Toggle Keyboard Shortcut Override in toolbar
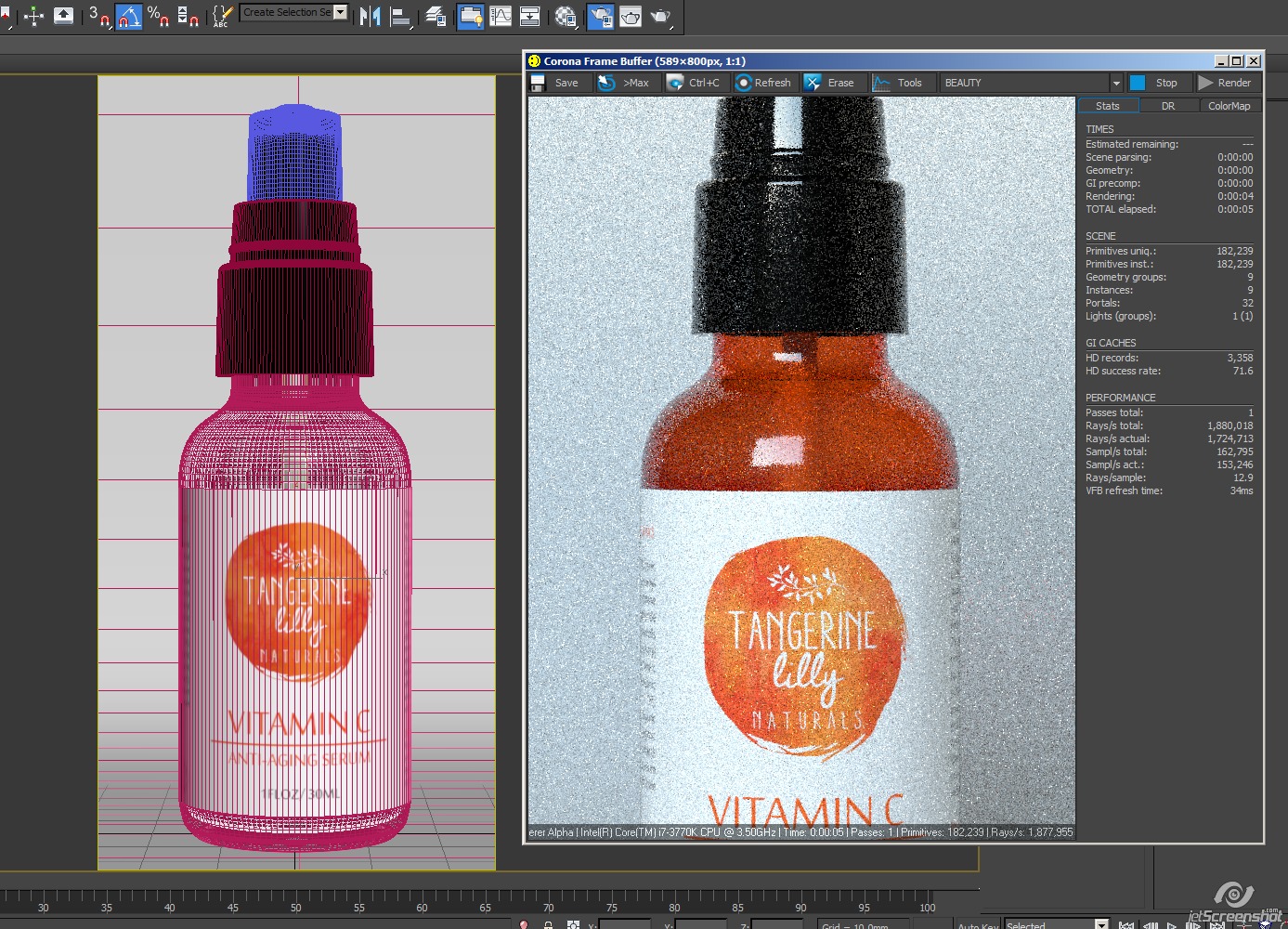Image resolution: width=1288 pixels, height=929 pixels. click(x=63, y=16)
